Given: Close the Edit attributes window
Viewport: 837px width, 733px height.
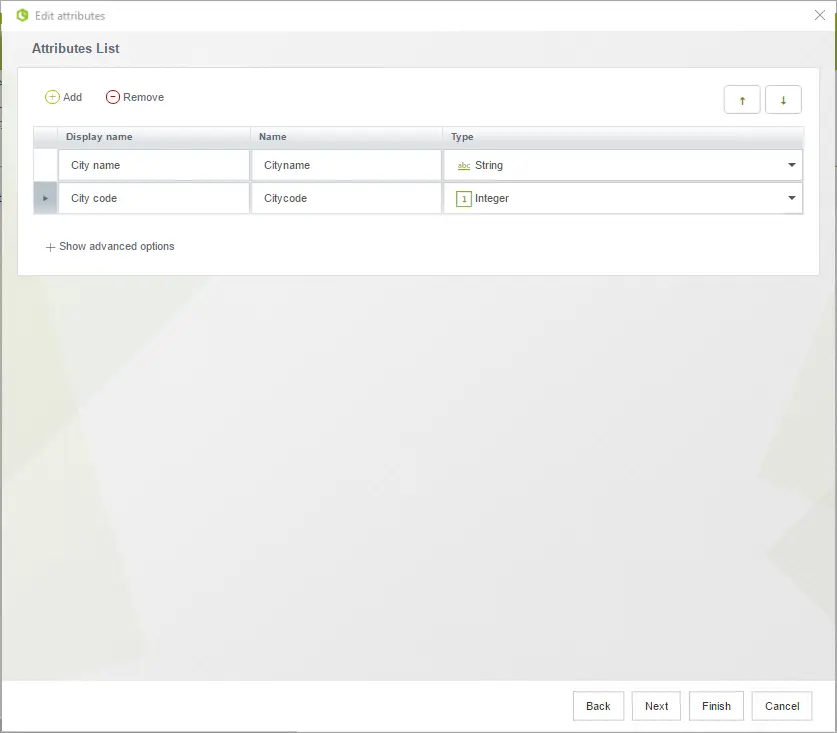Looking at the screenshot, I should (x=820, y=15).
